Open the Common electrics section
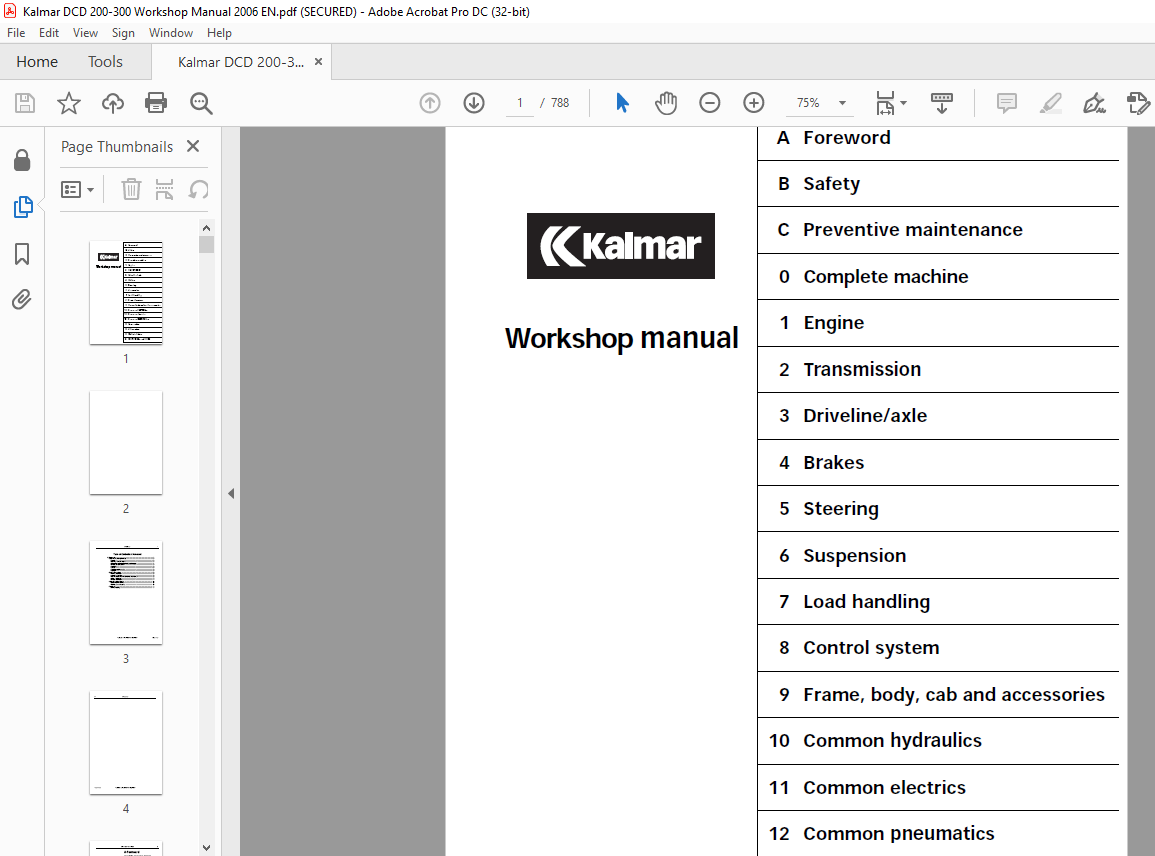Viewport: 1155px width, 856px height. click(884, 787)
